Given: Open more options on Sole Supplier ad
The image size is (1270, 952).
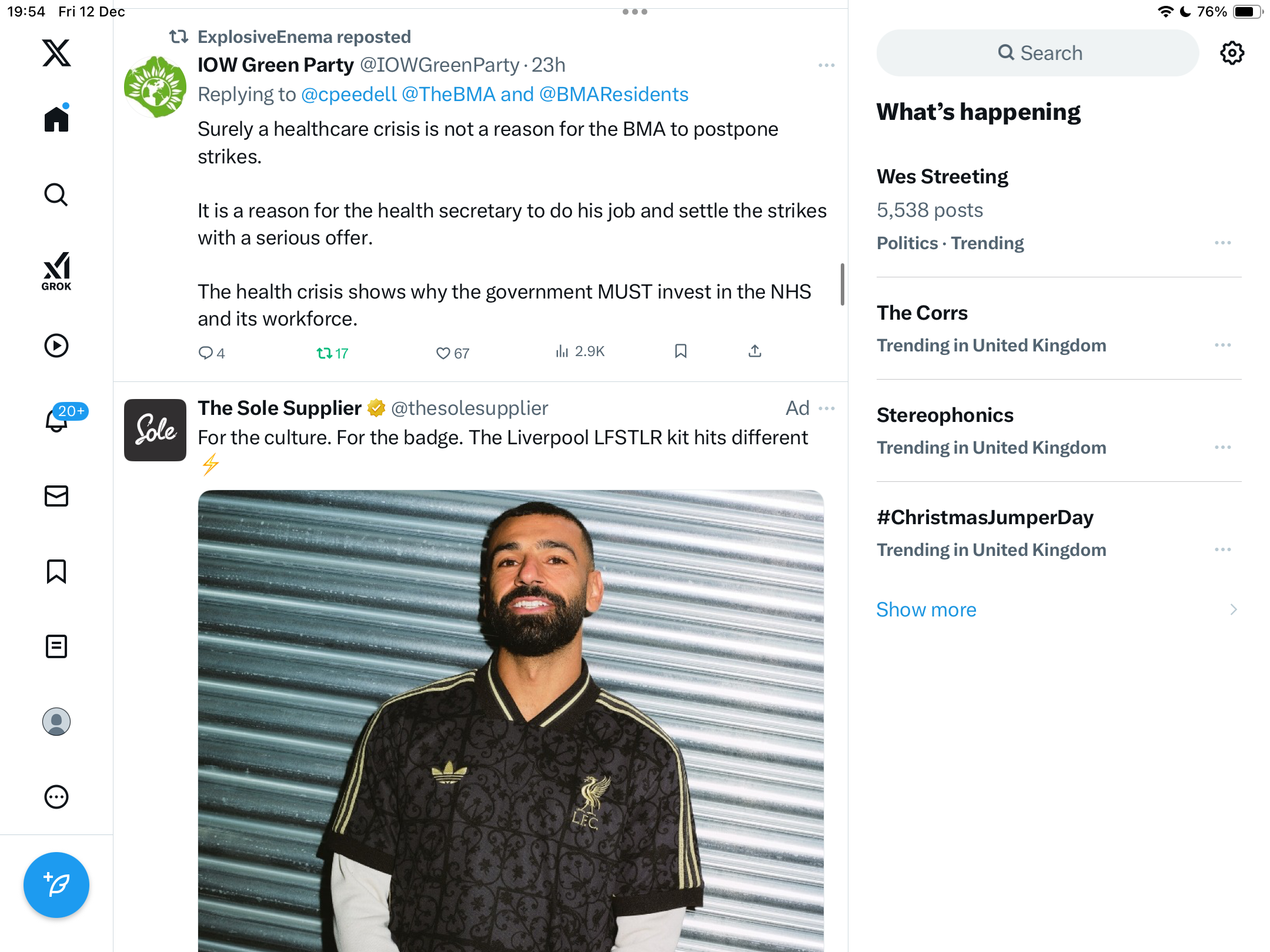Looking at the screenshot, I should pyautogui.click(x=827, y=408).
